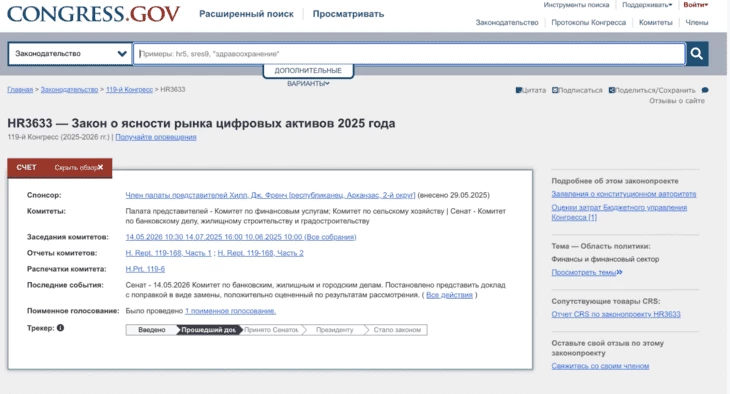Open the Поддерживать dropdown menu
This screenshot has height=394, width=730.
[x=647, y=5]
